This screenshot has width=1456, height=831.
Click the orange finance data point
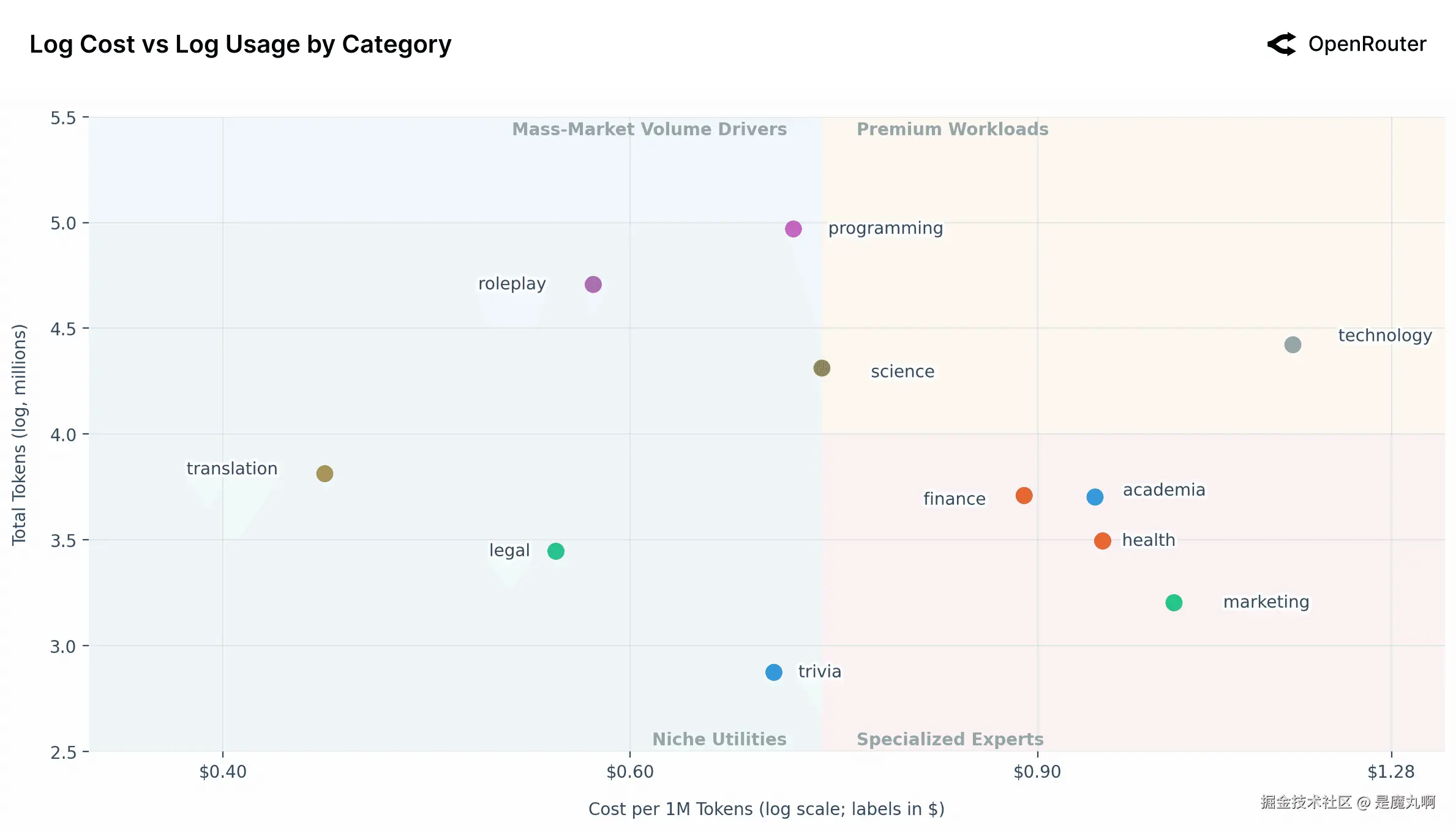[1024, 496]
